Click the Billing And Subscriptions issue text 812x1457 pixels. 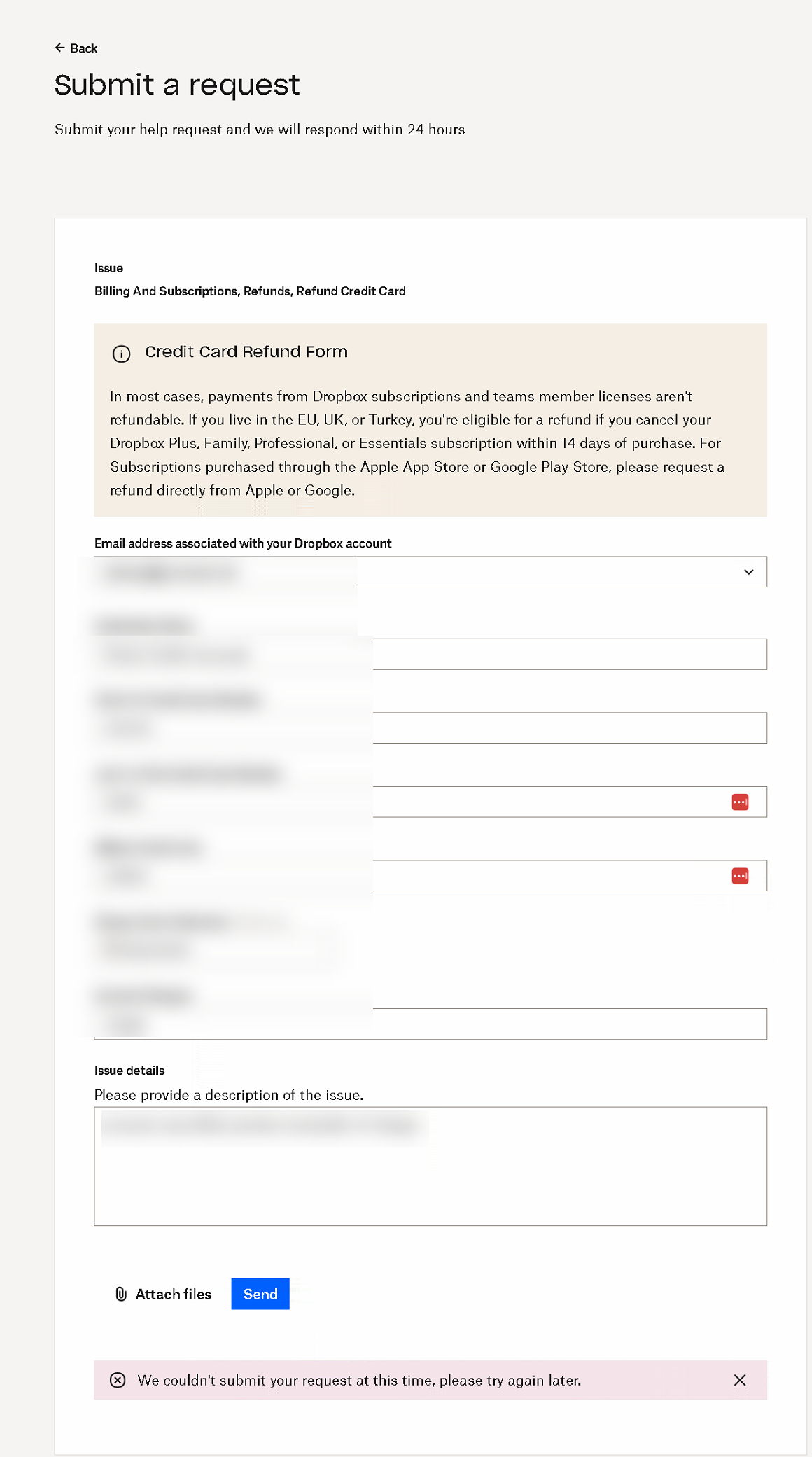click(249, 291)
